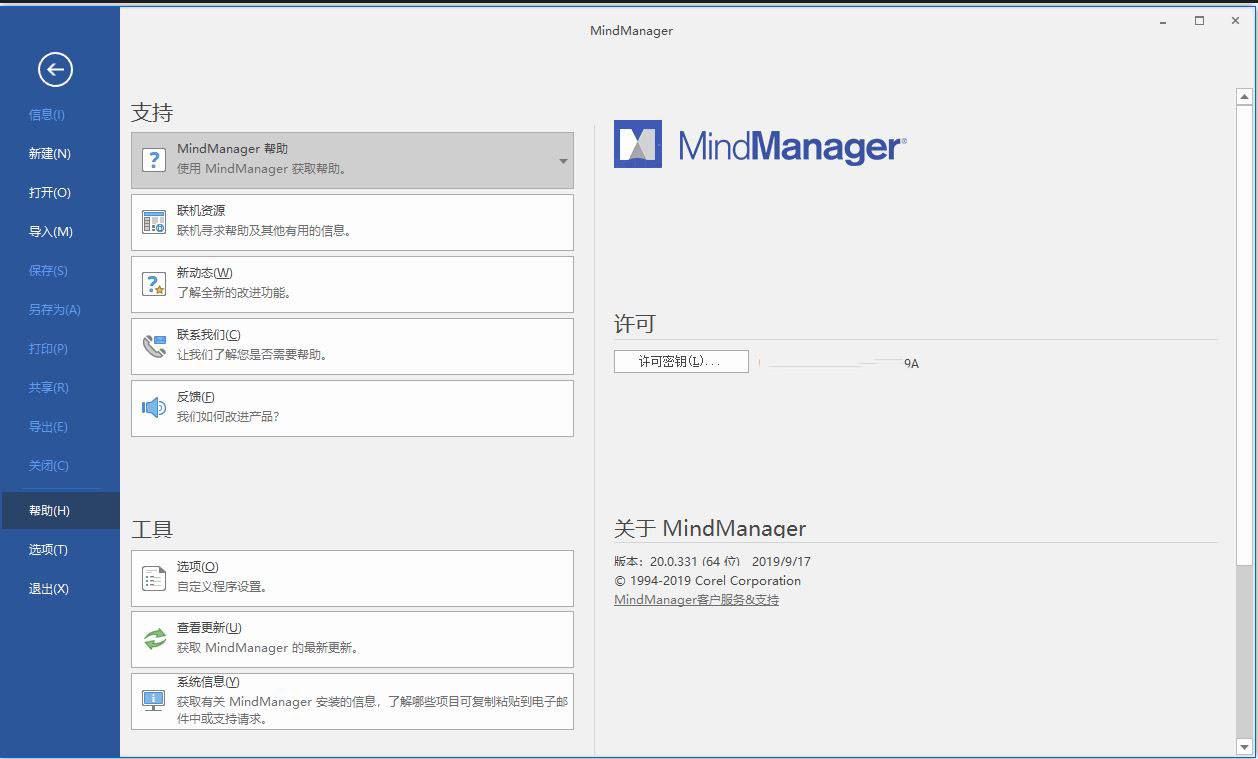This screenshot has width=1258, height=759.
Task: Open the MindManager客户服务&支持 link
Action: click(696, 600)
